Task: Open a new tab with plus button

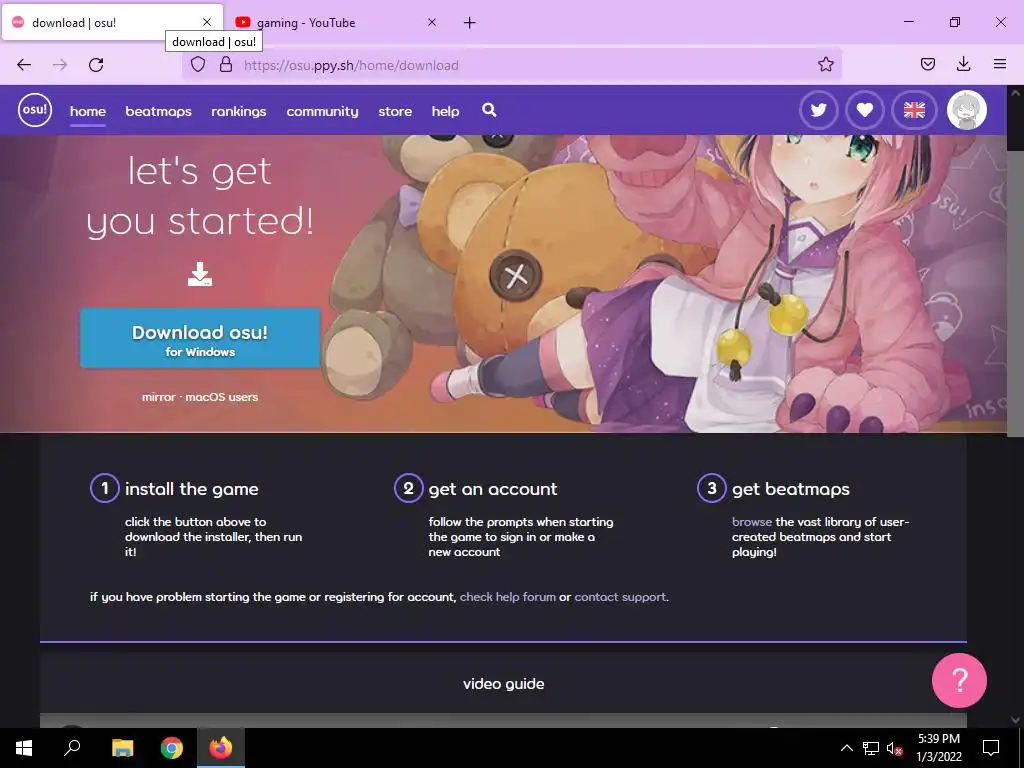Action: pos(470,23)
